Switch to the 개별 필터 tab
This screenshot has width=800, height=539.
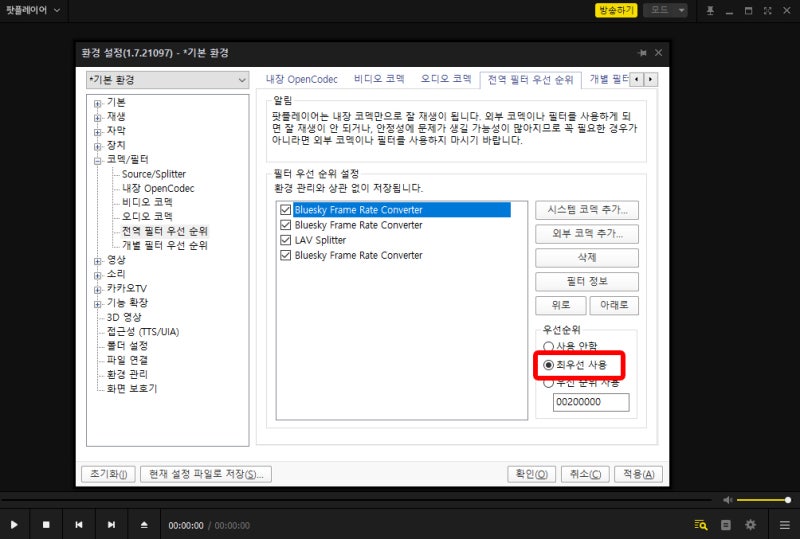(608, 80)
